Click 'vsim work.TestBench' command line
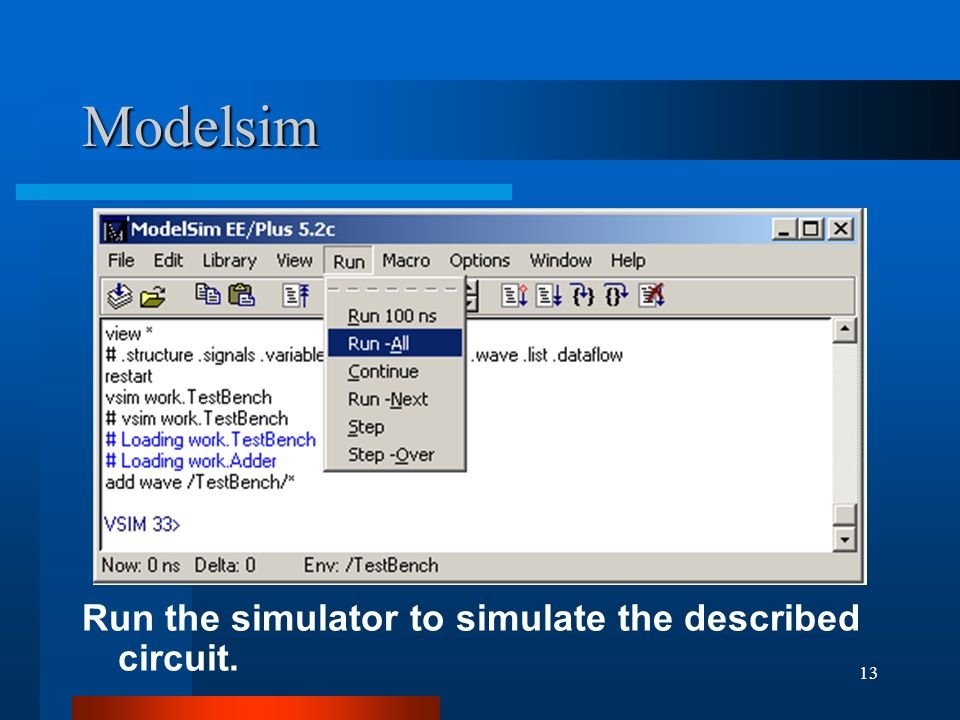 click(x=188, y=397)
